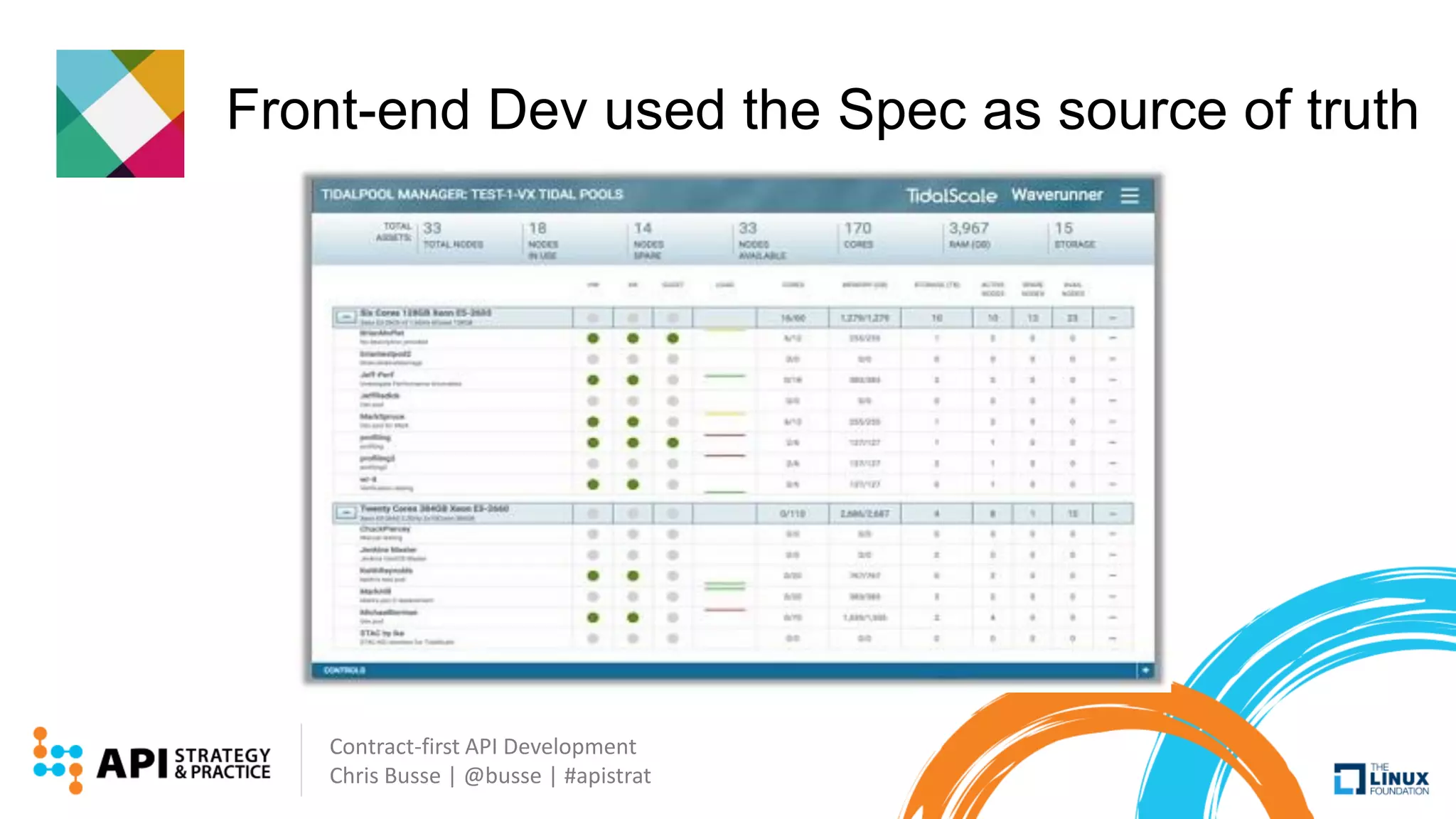Screen dimensions: 1456x819
Task: Click the second status dot in the MichaelBerman row
Action: 633,618
